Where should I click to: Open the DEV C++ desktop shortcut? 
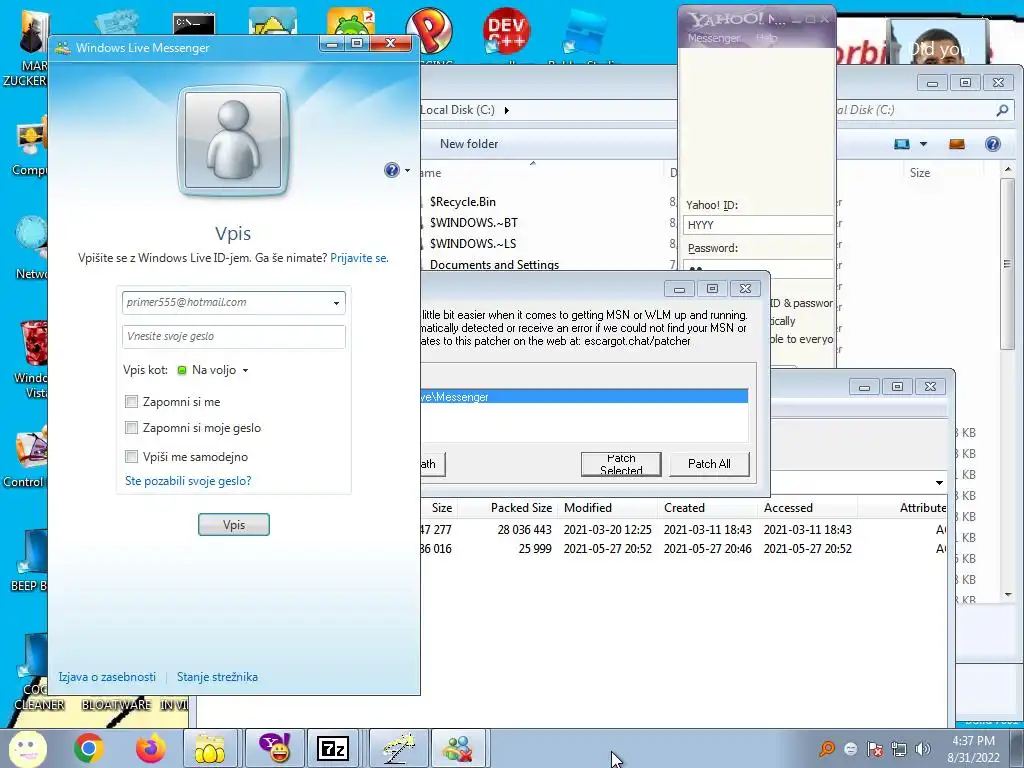pos(506,31)
